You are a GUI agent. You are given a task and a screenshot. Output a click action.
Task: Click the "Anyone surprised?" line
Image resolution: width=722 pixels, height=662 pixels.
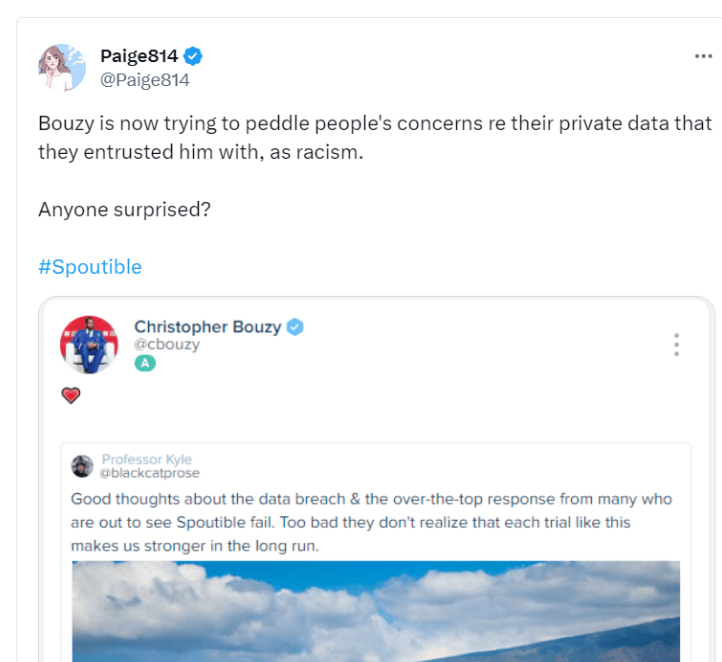[x=124, y=210]
